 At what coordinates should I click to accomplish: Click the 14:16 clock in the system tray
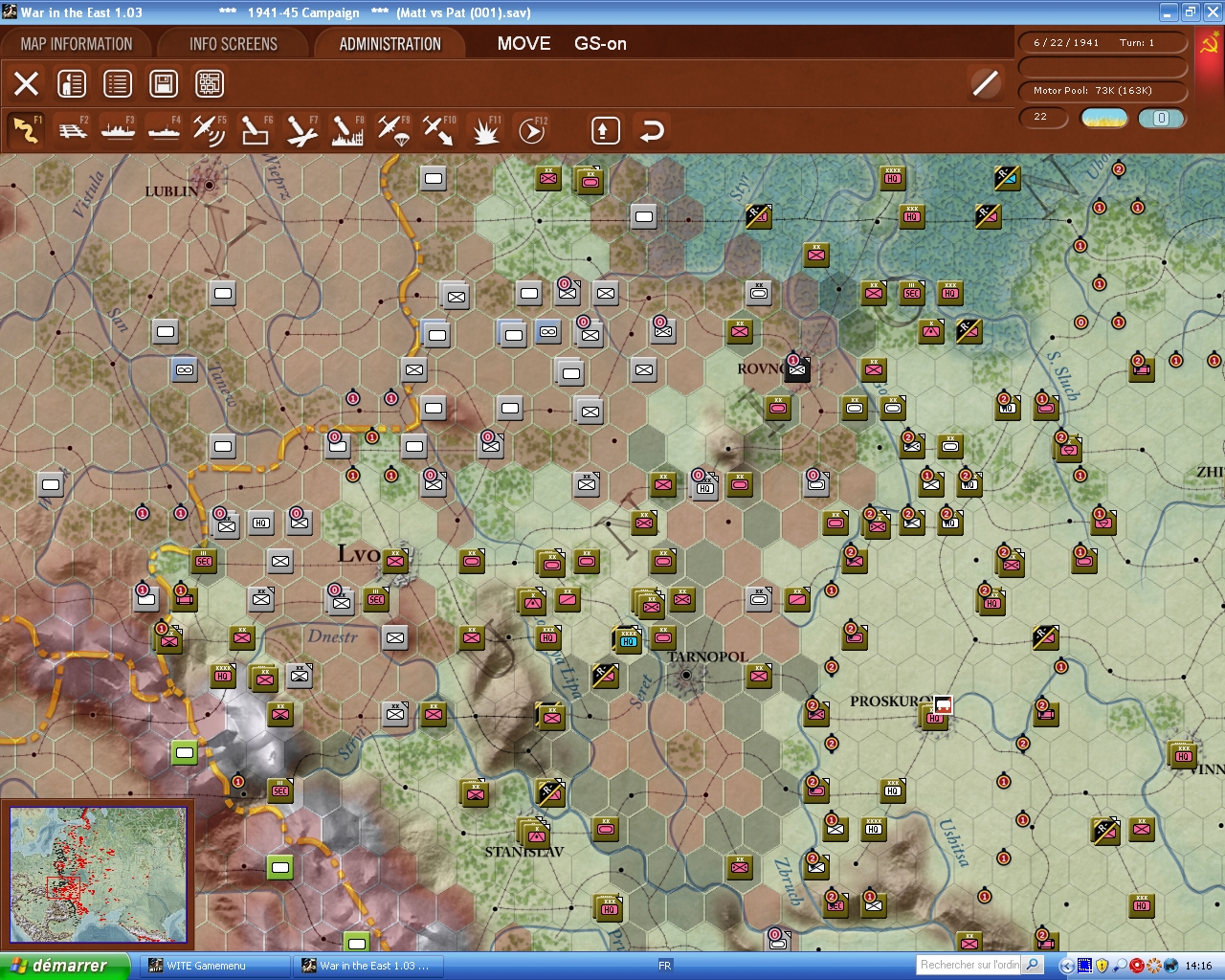coord(1198,966)
